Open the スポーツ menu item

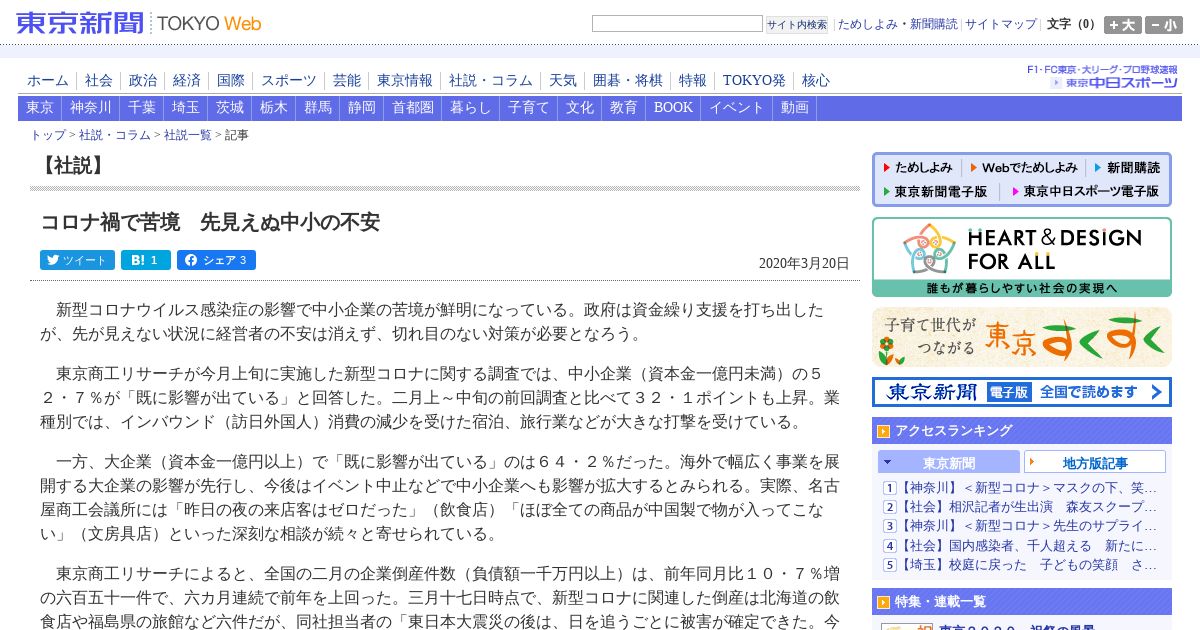point(289,81)
